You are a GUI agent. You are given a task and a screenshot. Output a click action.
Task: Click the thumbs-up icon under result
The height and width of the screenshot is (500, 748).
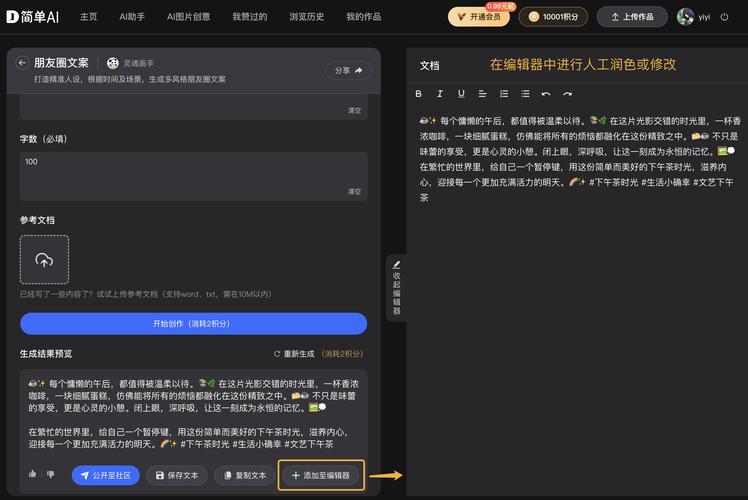[32, 474]
